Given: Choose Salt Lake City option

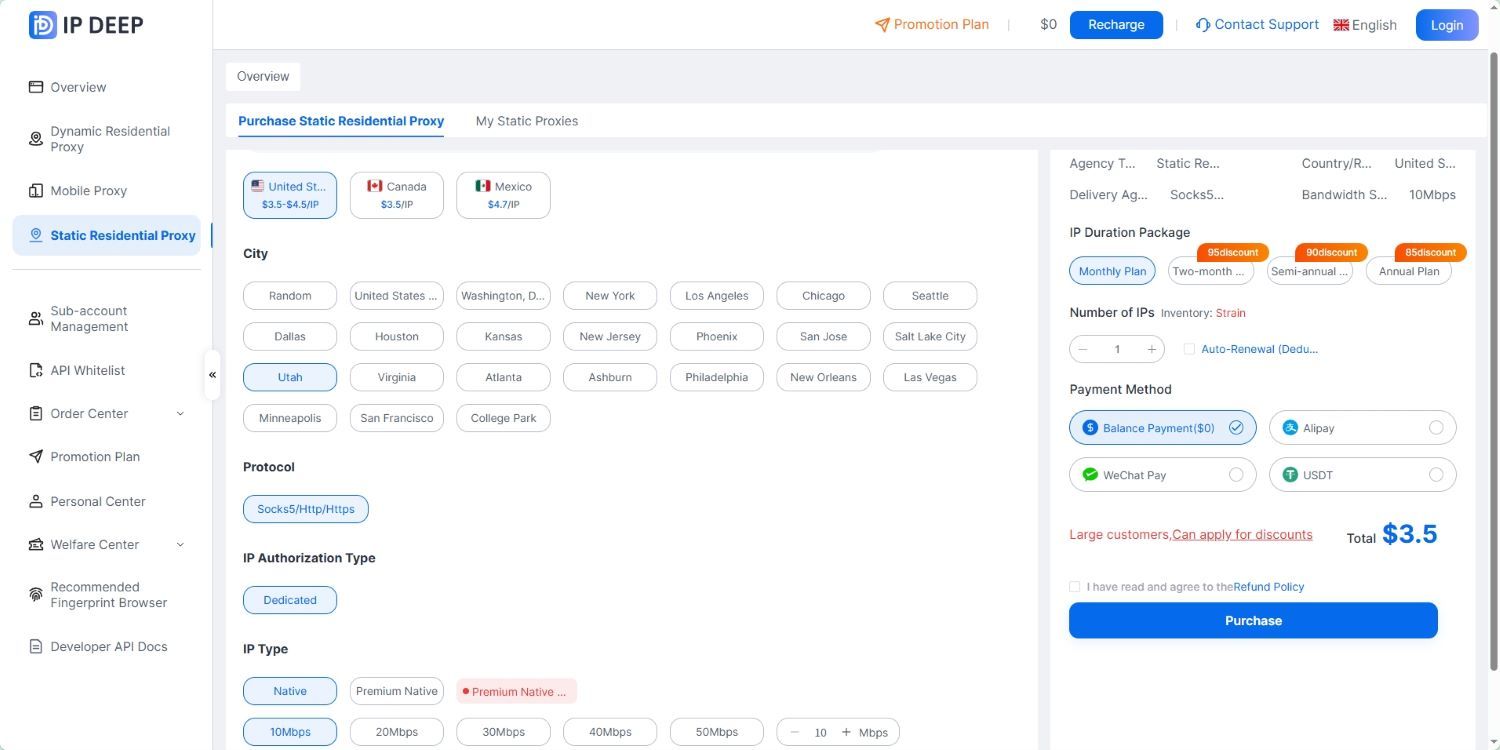Looking at the screenshot, I should (930, 337).
